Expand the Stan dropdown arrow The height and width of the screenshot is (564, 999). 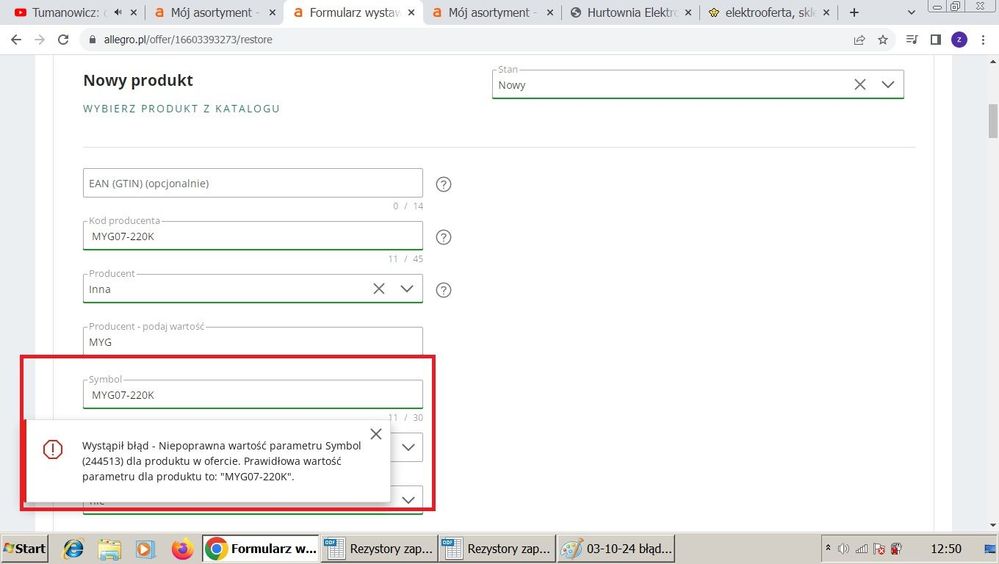pyautogui.click(x=888, y=85)
